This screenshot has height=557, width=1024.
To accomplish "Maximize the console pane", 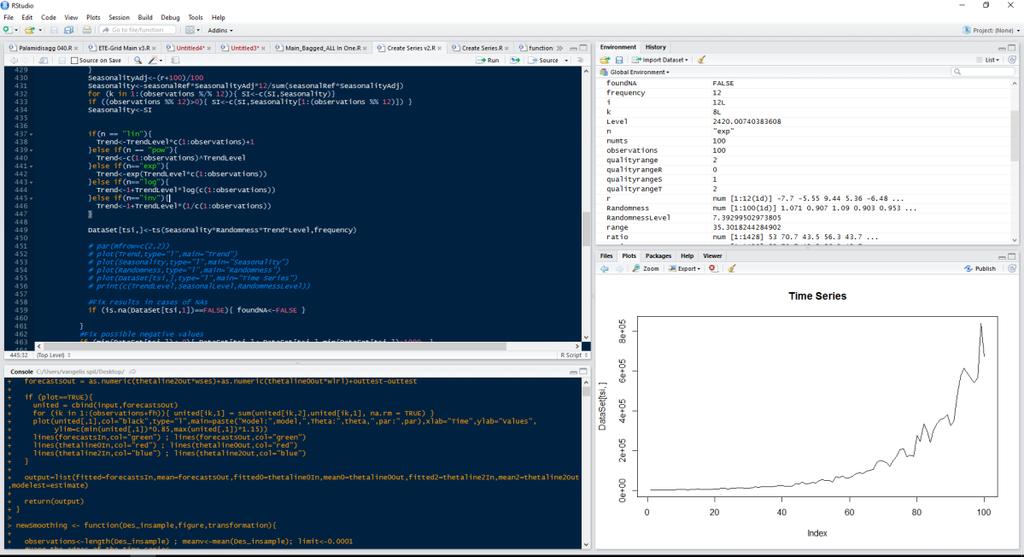I will point(583,372).
